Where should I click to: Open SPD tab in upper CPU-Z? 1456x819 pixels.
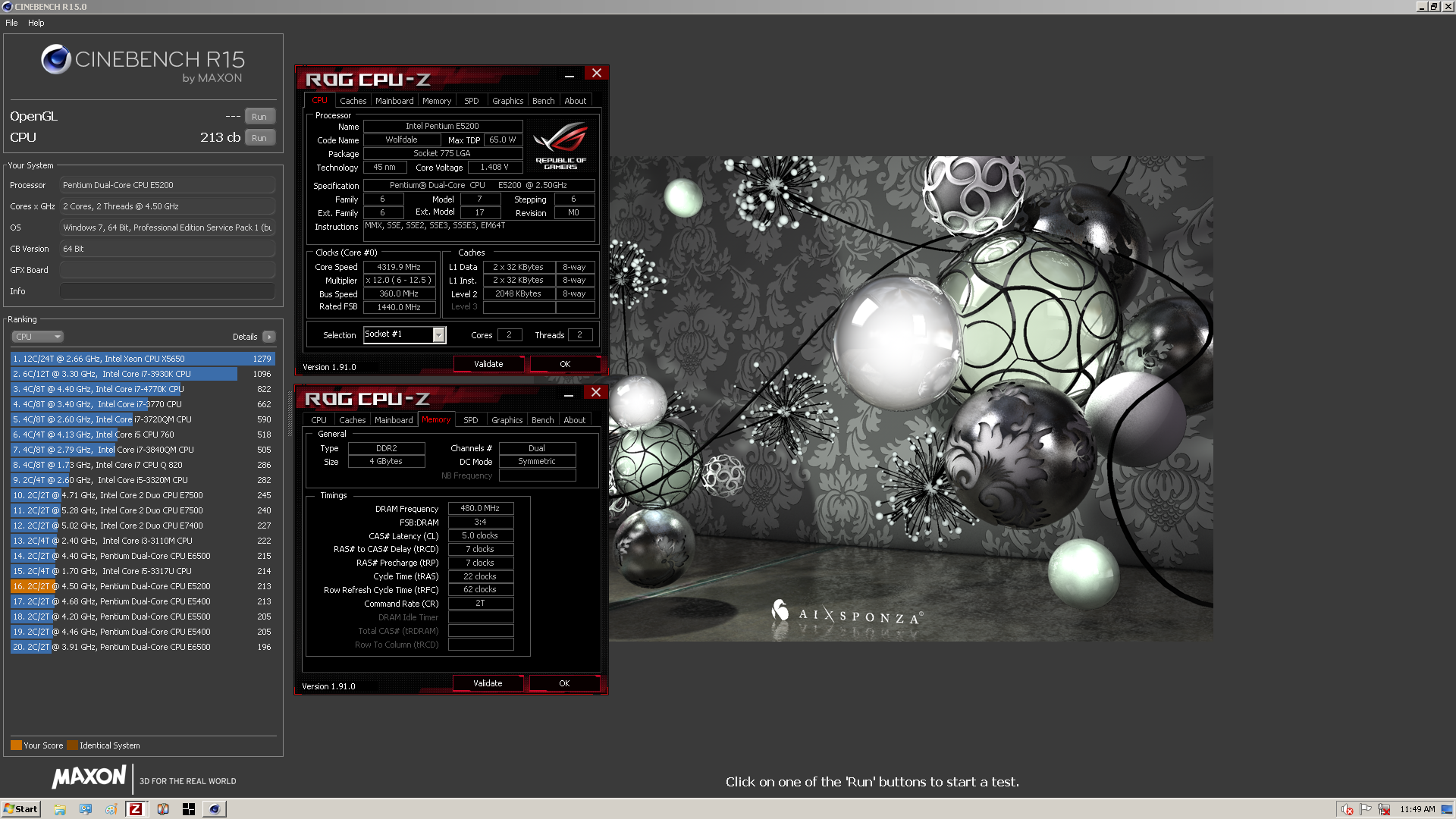(x=472, y=101)
